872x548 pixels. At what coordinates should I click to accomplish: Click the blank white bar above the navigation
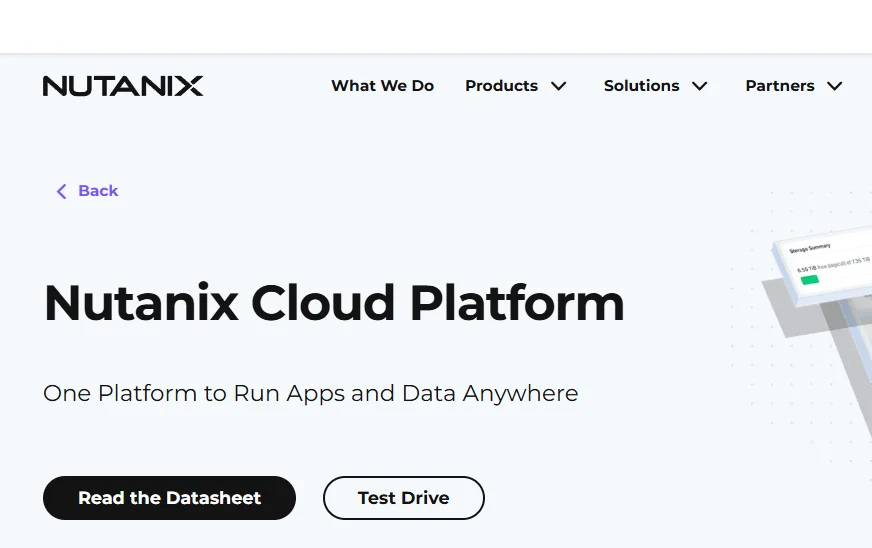coord(436,26)
